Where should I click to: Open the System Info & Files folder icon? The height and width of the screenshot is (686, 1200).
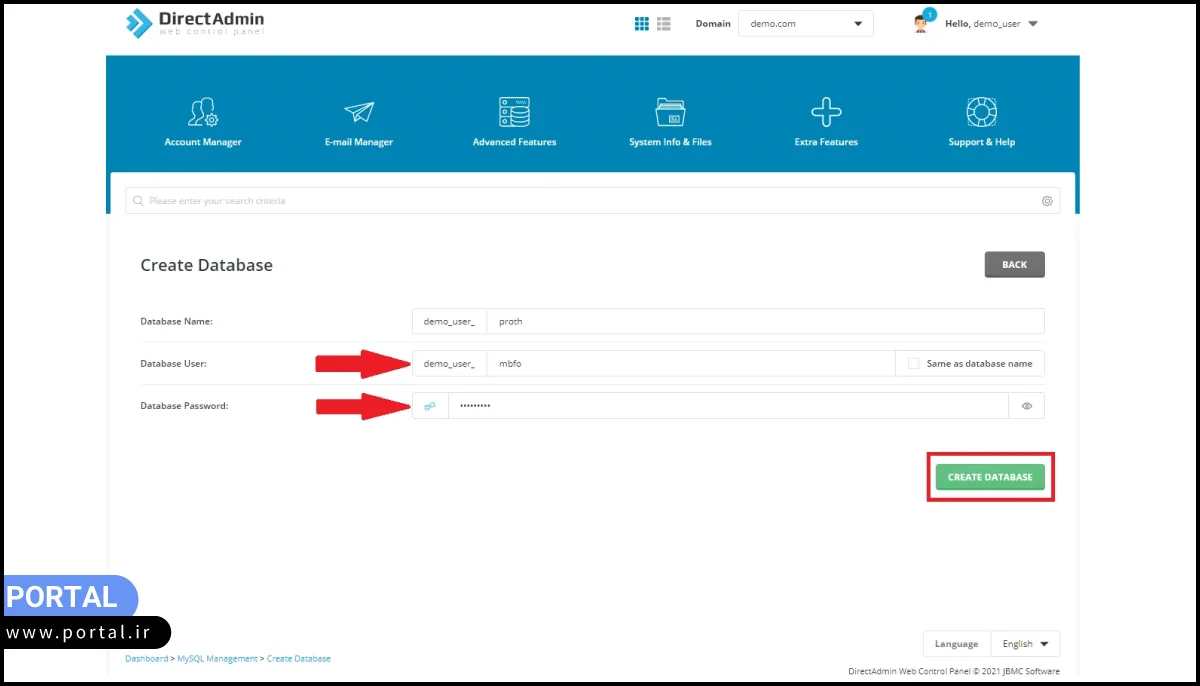point(670,112)
